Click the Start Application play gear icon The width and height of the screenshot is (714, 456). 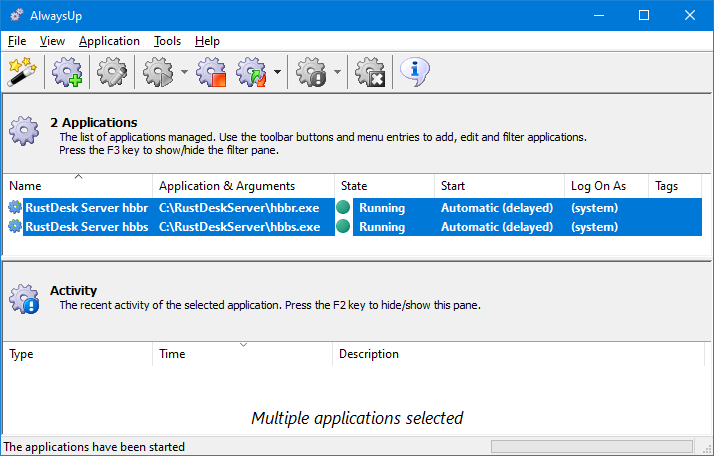(158, 72)
